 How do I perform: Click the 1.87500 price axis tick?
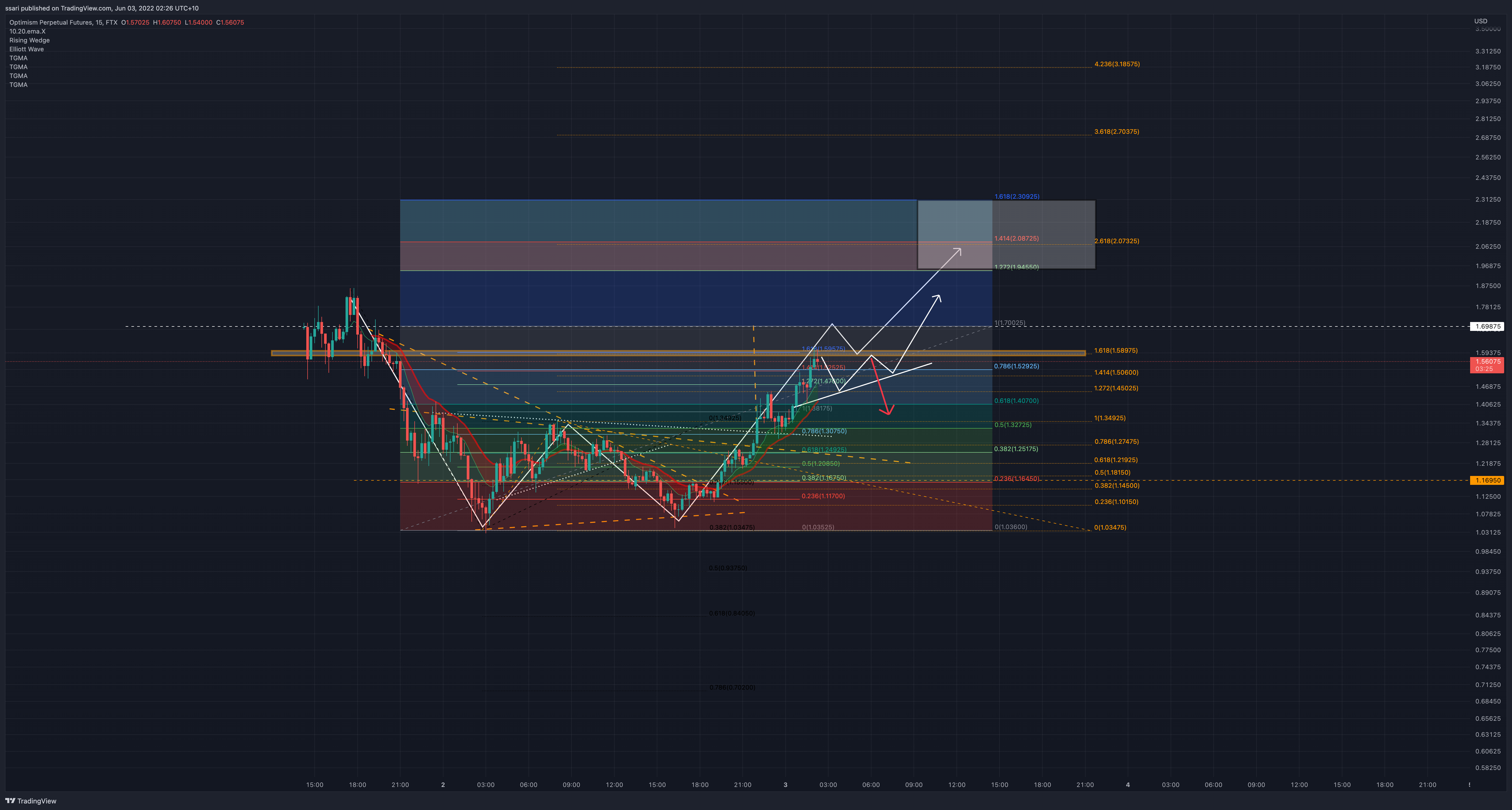point(1488,286)
